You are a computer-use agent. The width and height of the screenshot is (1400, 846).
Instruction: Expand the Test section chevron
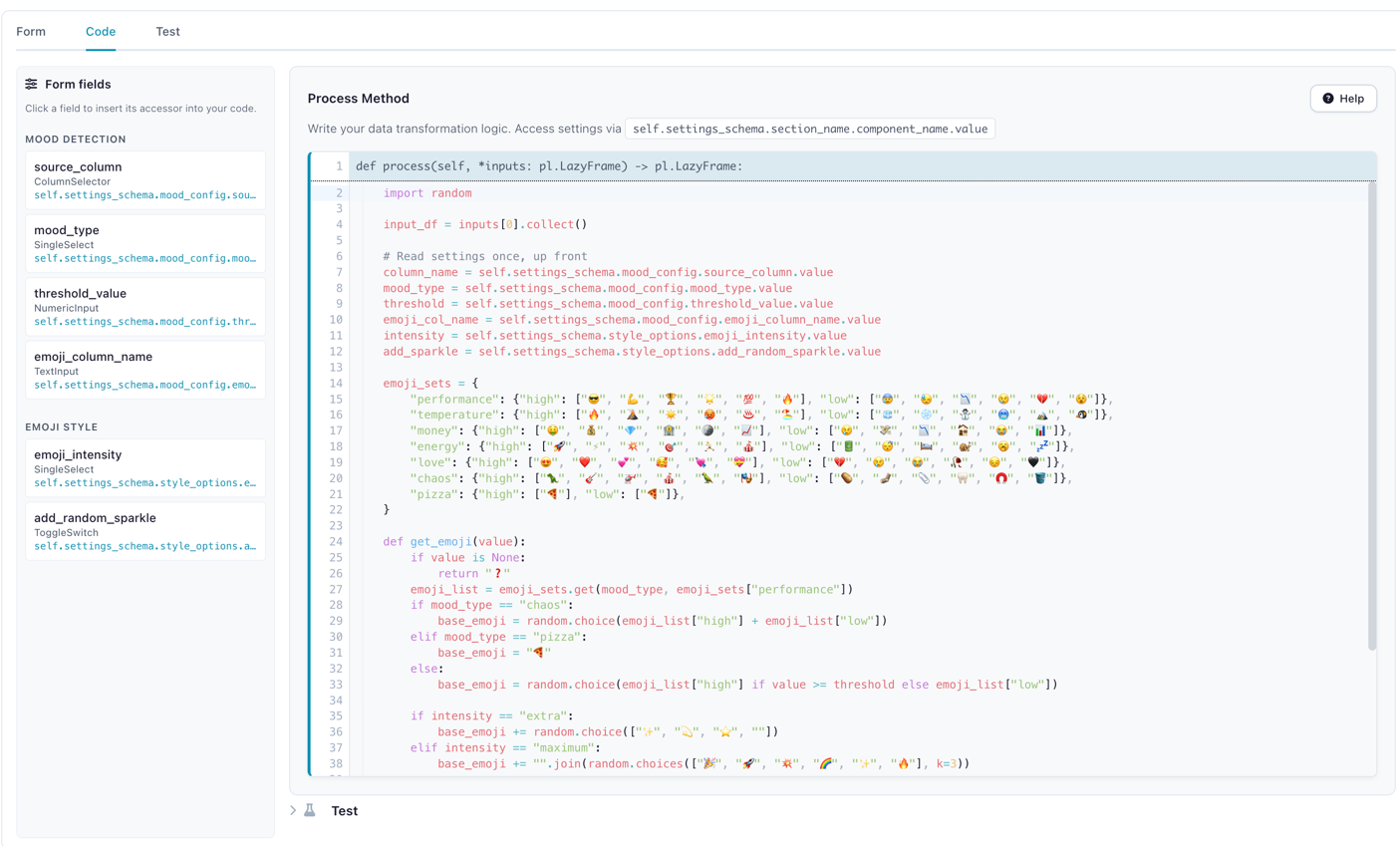(293, 811)
